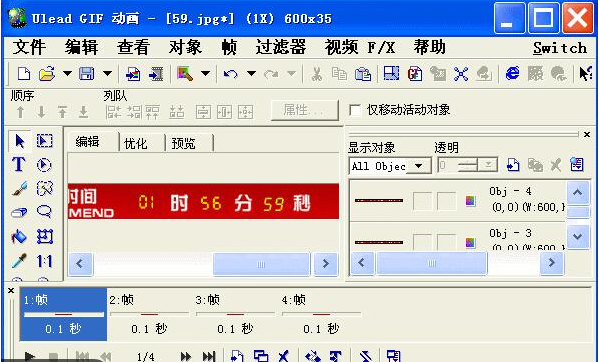Click the properties icon in object panel
Screen dimensions: 600x362
[577, 165]
